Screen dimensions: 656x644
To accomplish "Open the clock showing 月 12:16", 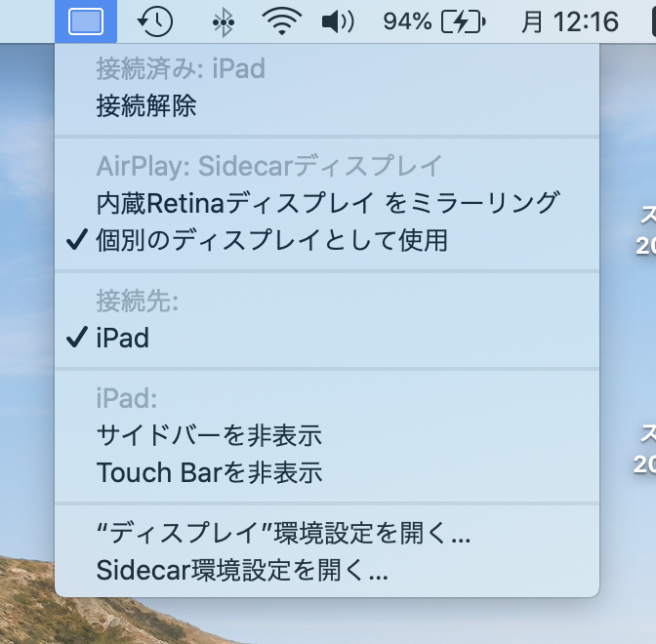I will [570, 22].
